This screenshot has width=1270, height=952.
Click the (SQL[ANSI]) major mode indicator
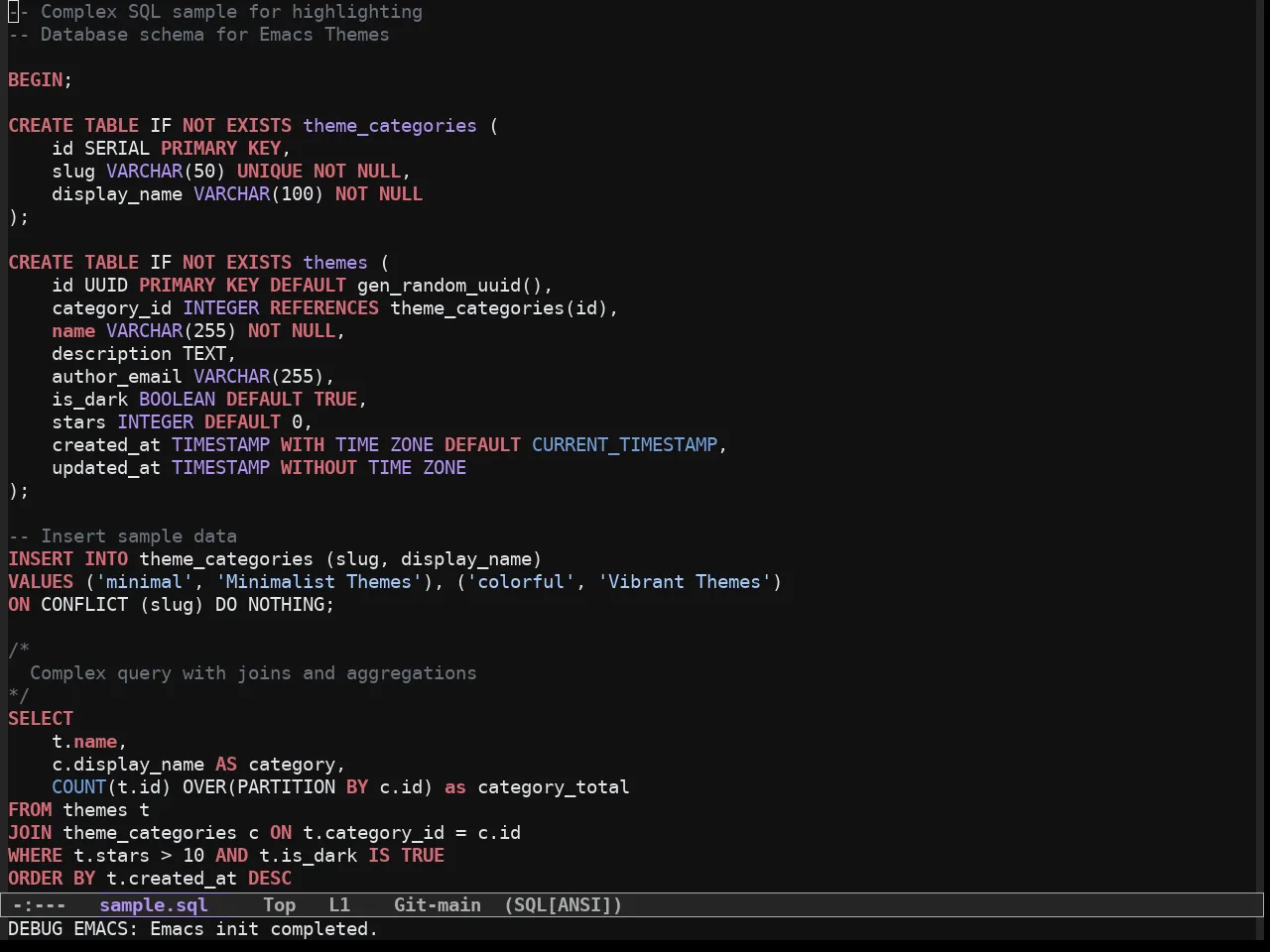(563, 905)
